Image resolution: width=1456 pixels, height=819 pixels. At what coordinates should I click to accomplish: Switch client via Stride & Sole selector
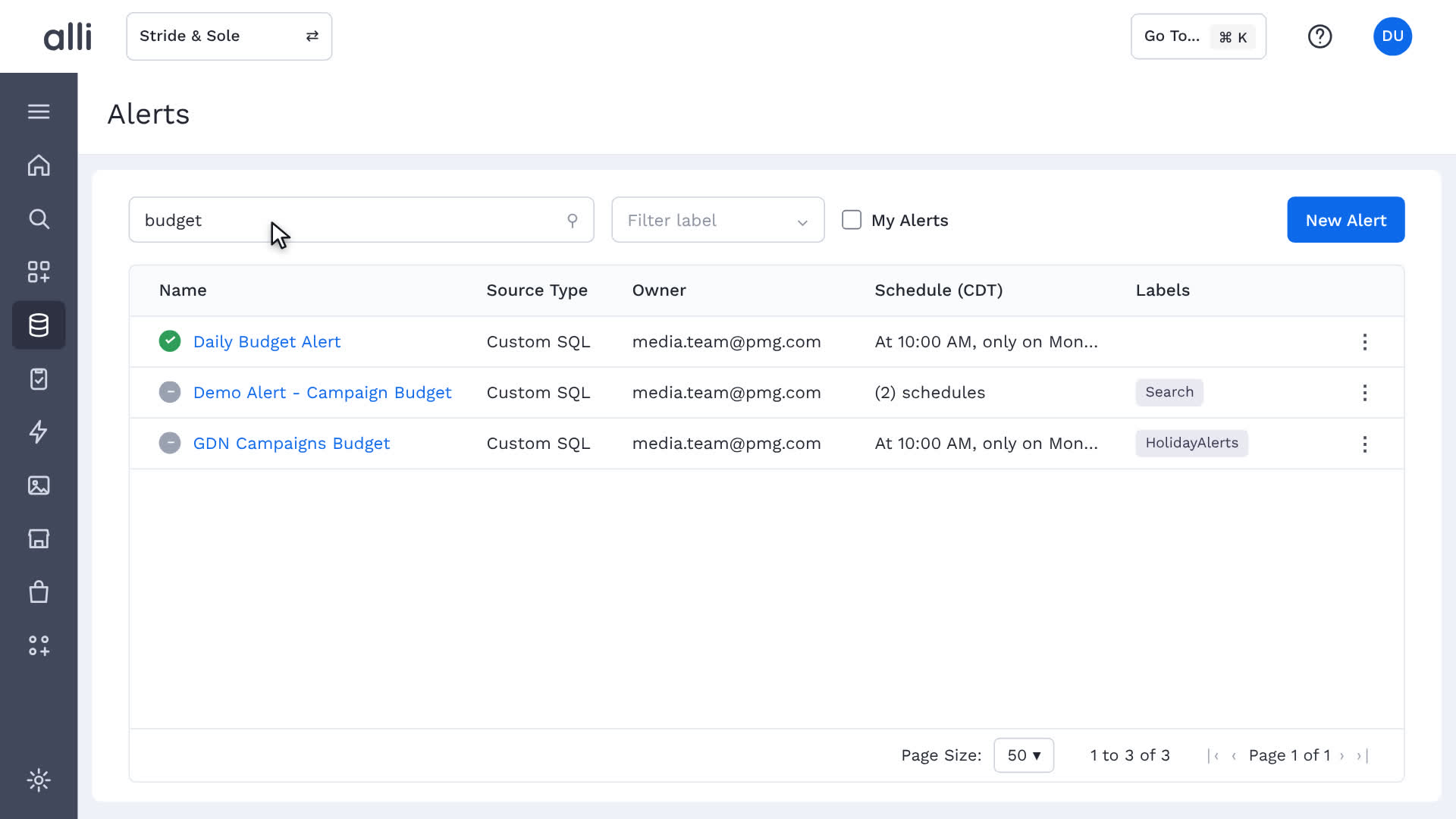coord(229,36)
